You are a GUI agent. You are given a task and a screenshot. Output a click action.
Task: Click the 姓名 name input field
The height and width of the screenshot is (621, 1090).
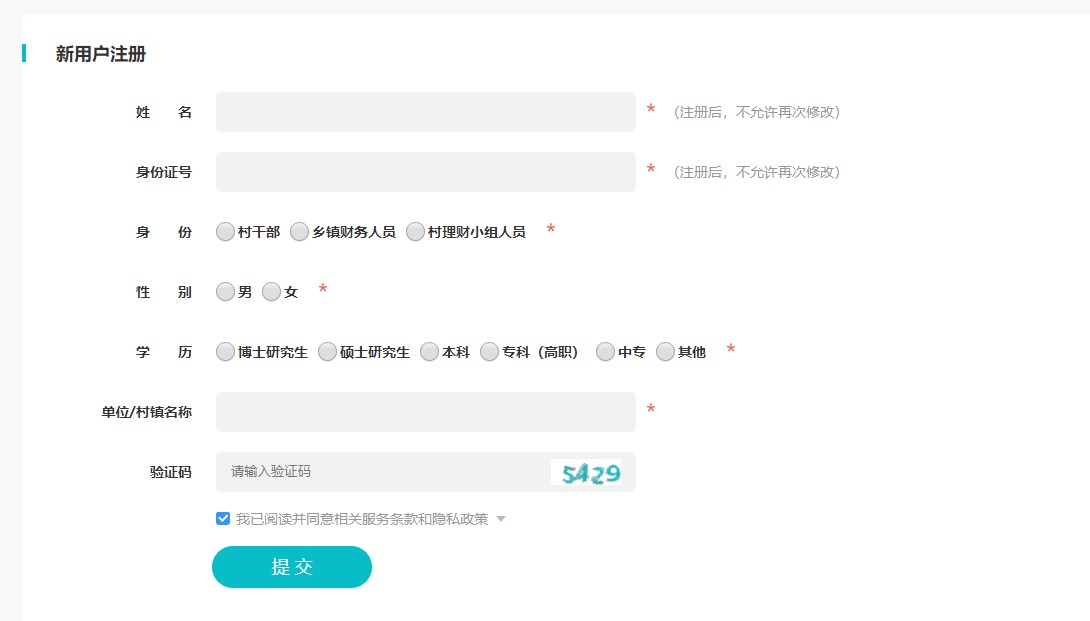425,112
